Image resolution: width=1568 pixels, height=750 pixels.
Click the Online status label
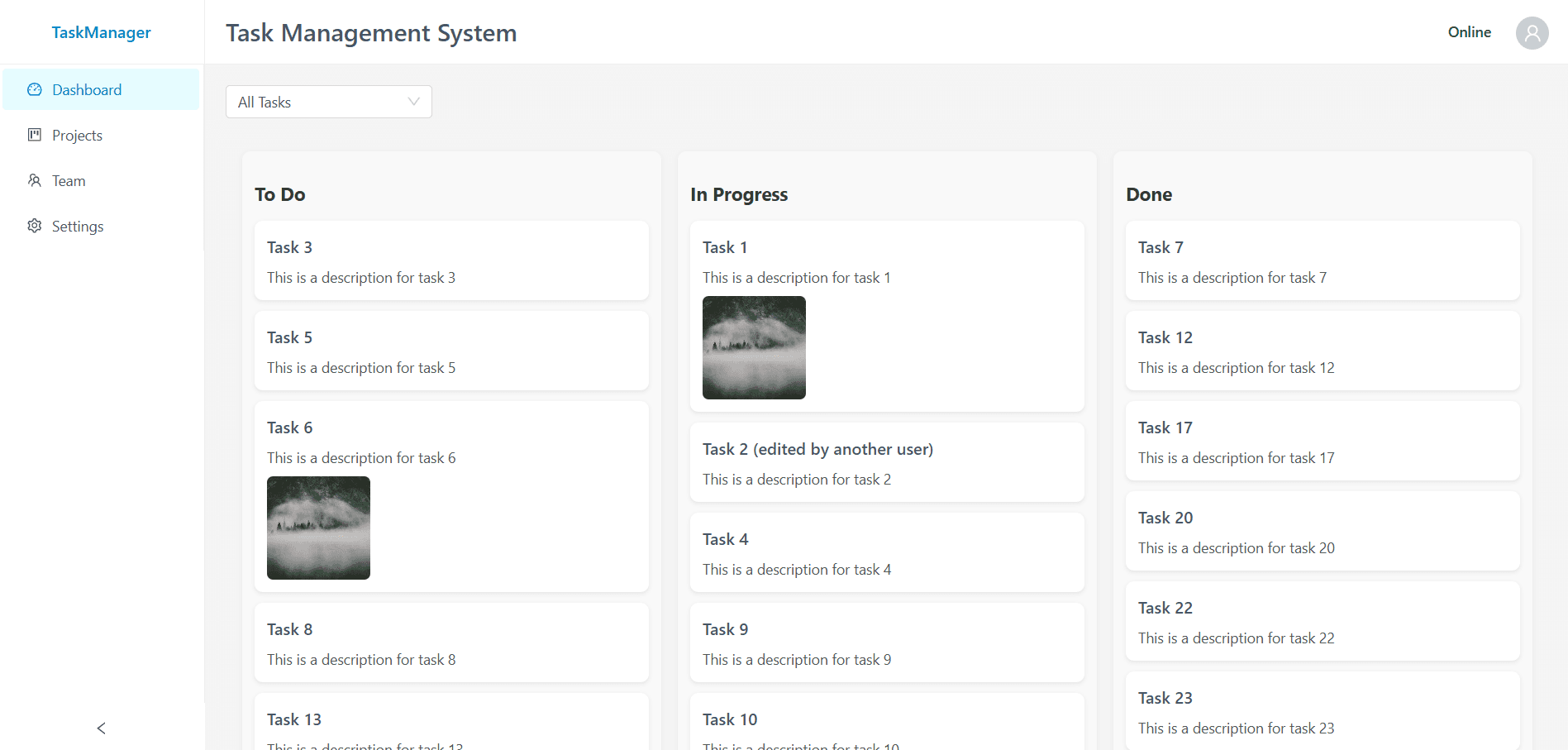coord(1469,32)
